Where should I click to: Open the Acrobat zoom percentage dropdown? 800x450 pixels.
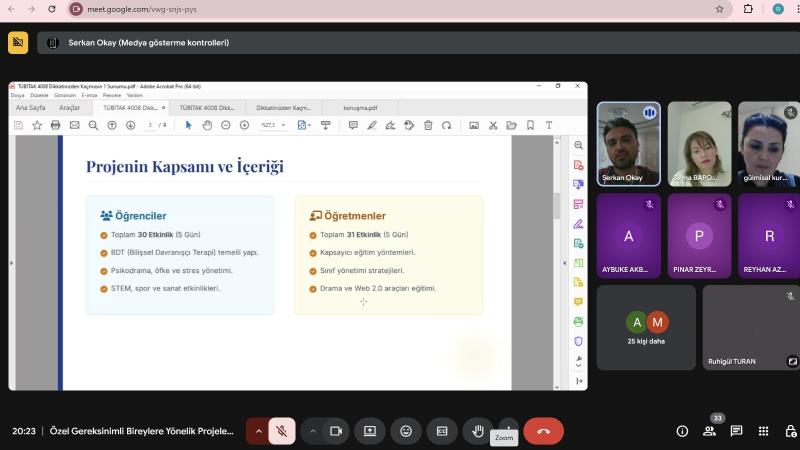(x=284, y=125)
